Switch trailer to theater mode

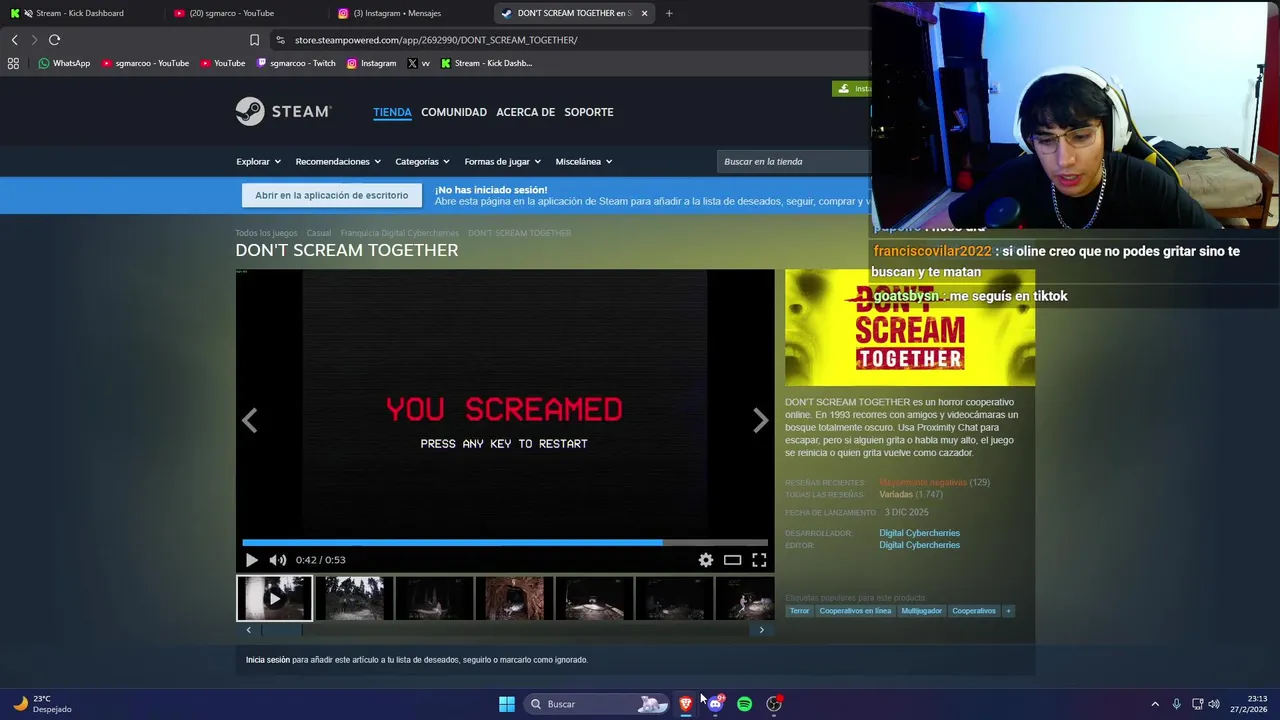(x=732, y=560)
